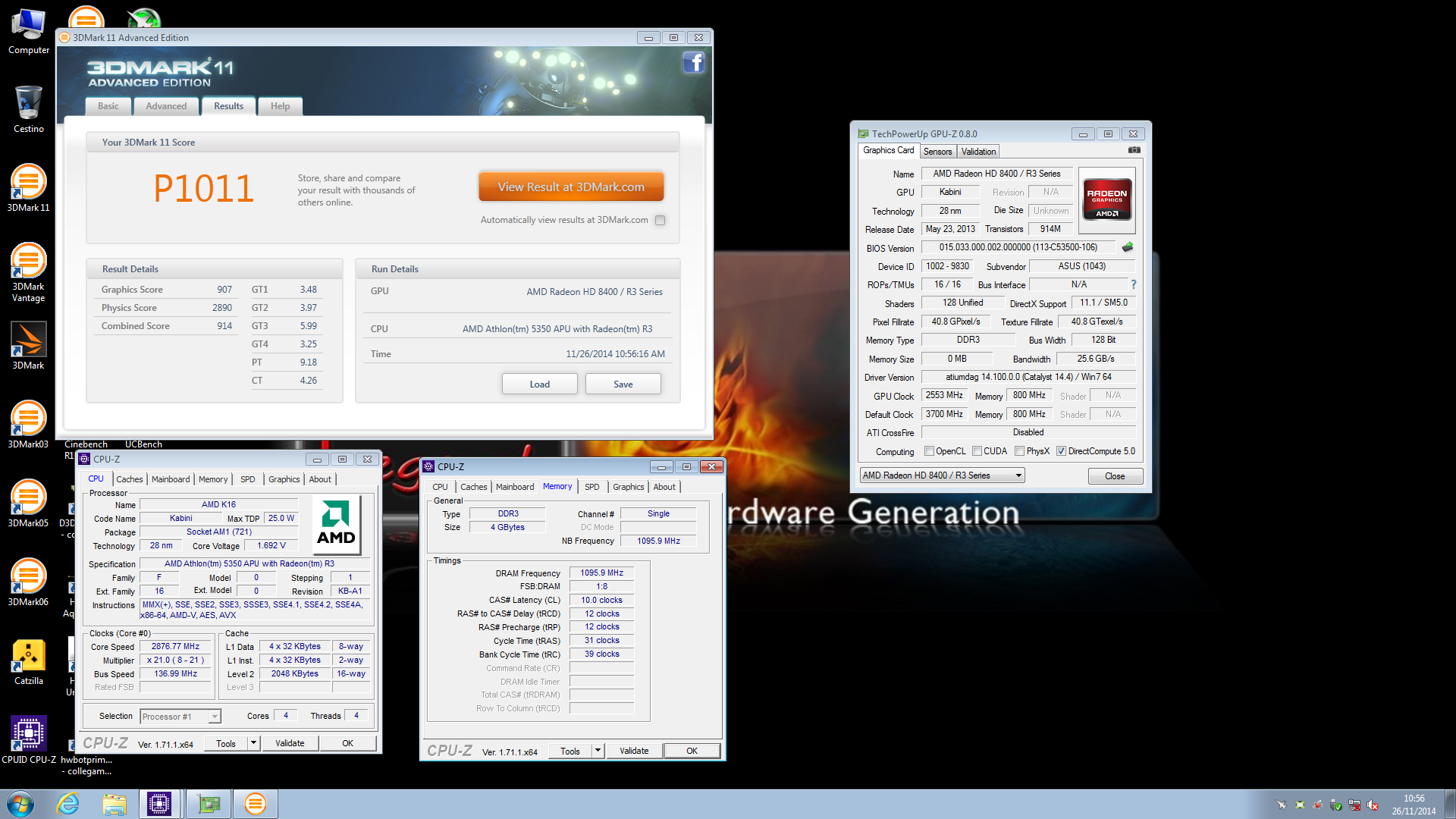Image resolution: width=1456 pixels, height=819 pixels.
Task: Launch the 3DMark desktop shortcut
Action: tap(29, 346)
